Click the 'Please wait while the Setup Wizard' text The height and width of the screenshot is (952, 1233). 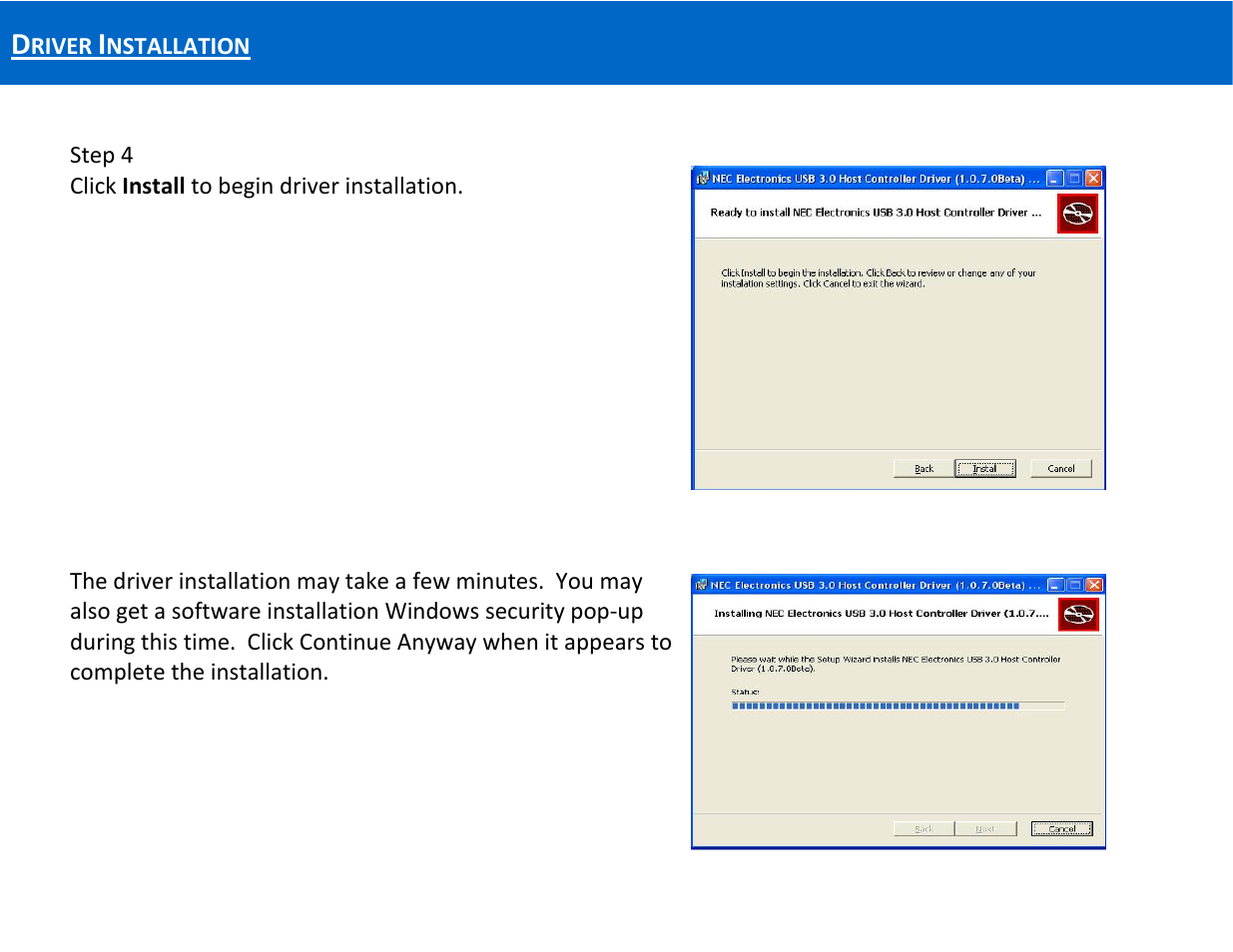click(x=896, y=664)
